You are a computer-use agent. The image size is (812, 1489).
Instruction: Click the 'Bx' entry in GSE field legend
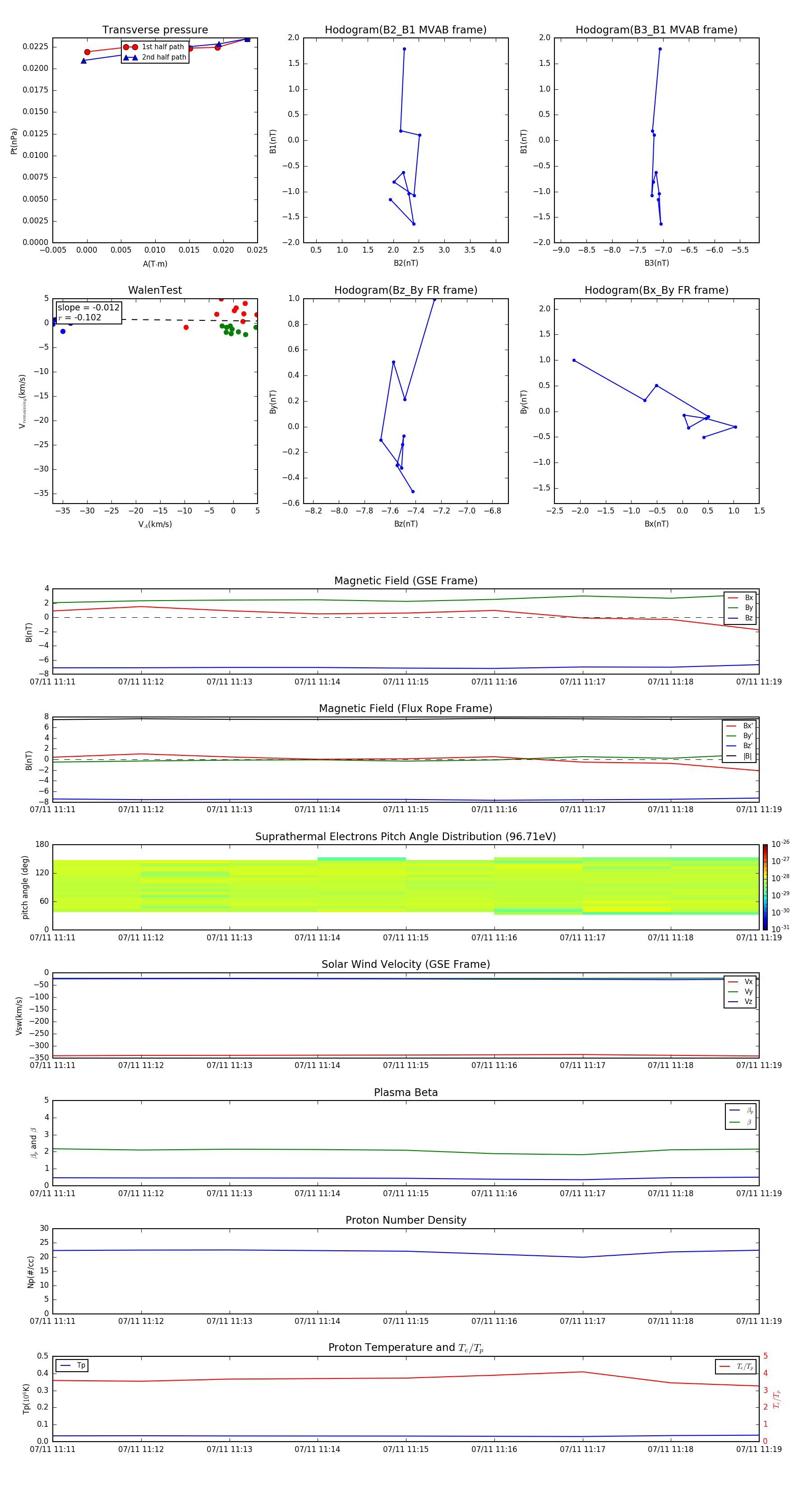740,598
